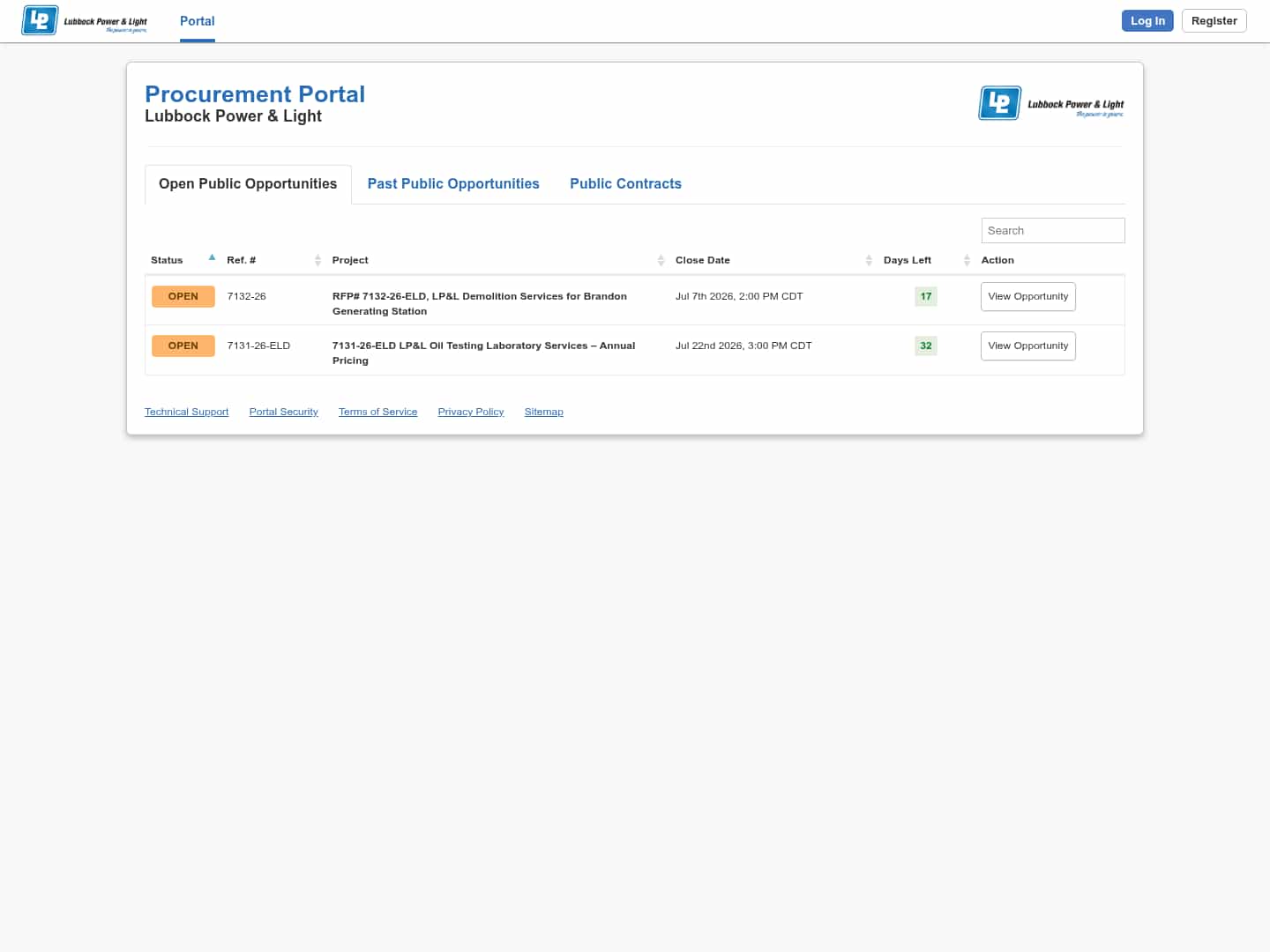Open the Sitemap link
1270x952 pixels.
pyautogui.click(x=544, y=412)
